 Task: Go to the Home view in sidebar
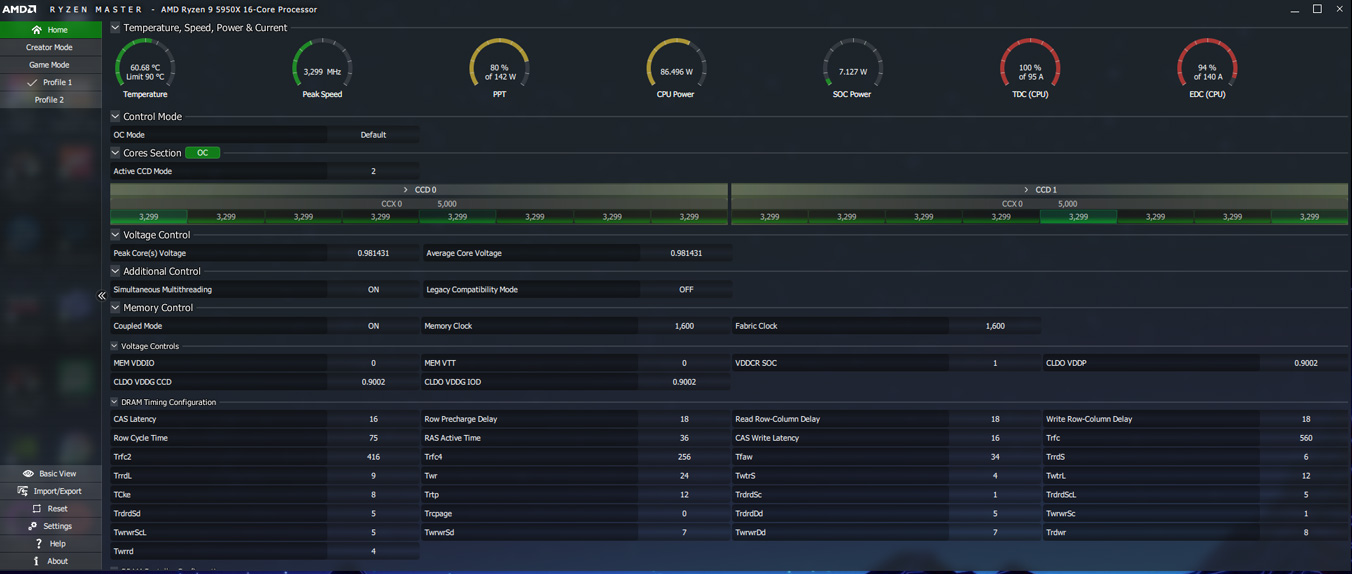point(50,30)
